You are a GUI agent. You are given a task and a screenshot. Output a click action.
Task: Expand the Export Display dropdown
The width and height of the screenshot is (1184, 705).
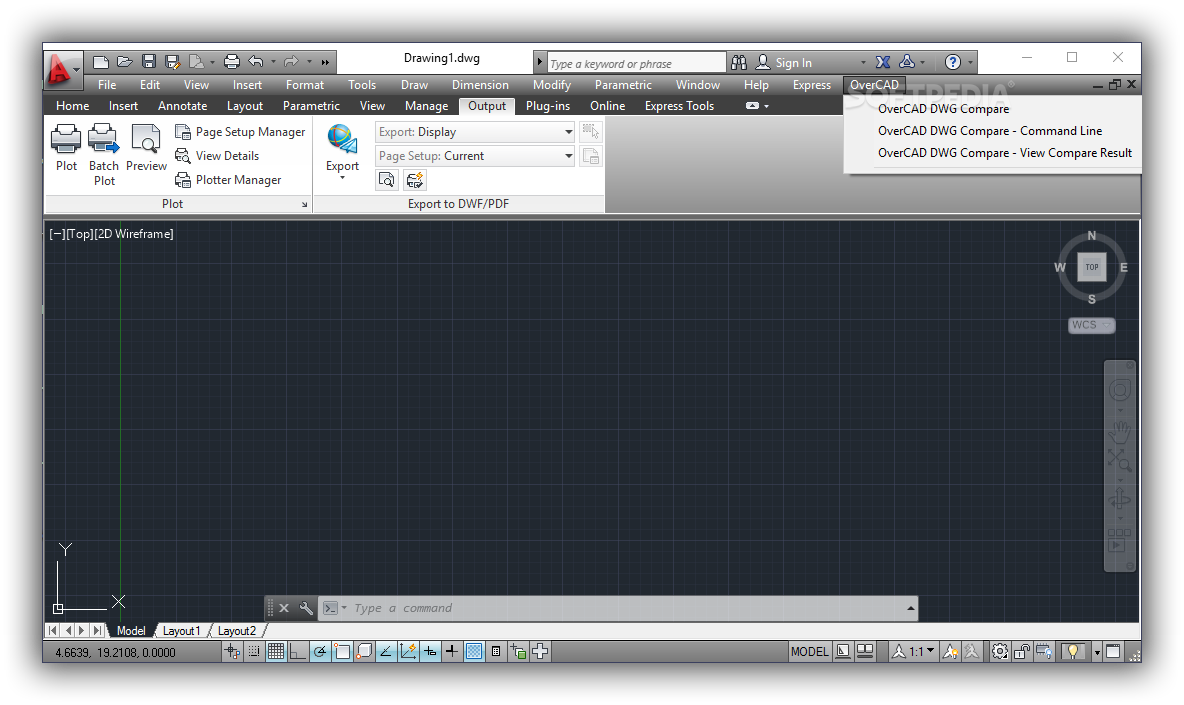pos(568,132)
